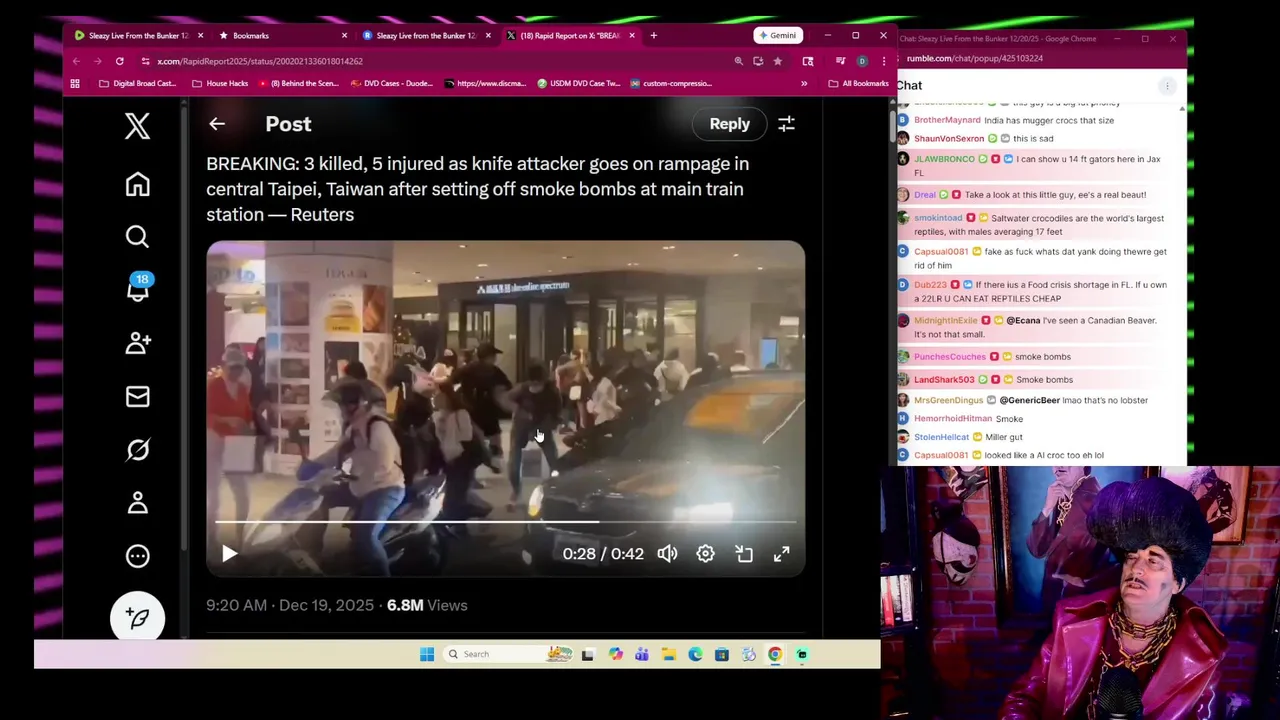Viewport: 1280px width, 720px height.
Task: Click the 9:20 AM Dec 19, 2025 timestamp
Action: point(290,605)
